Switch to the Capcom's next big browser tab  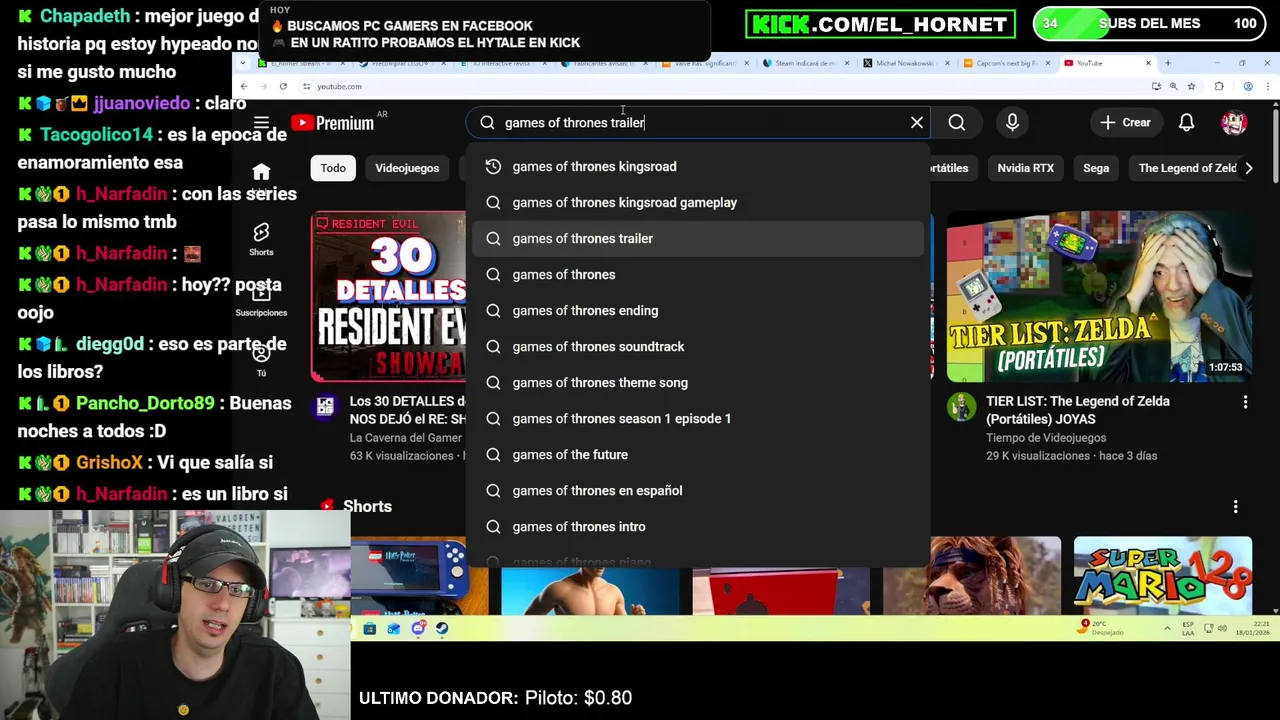1006,63
